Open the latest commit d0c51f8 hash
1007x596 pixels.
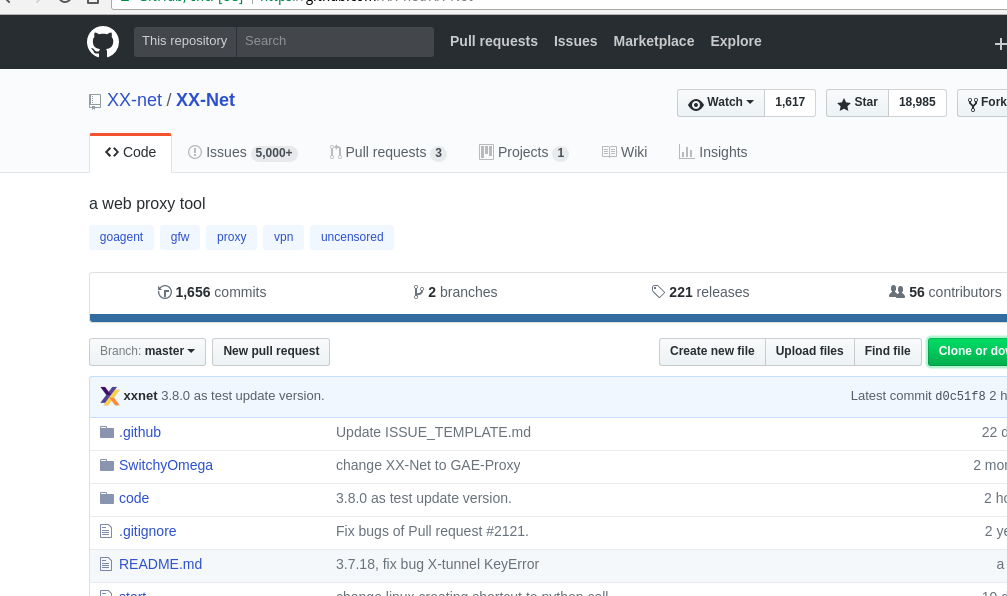point(960,396)
